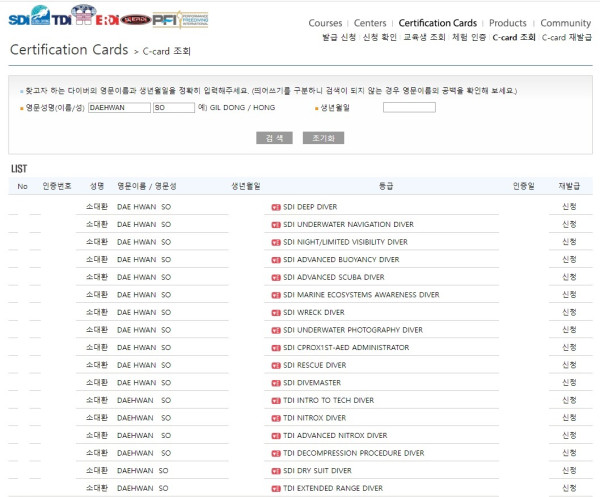Click the first name field containing DAEHWAN

(118, 107)
